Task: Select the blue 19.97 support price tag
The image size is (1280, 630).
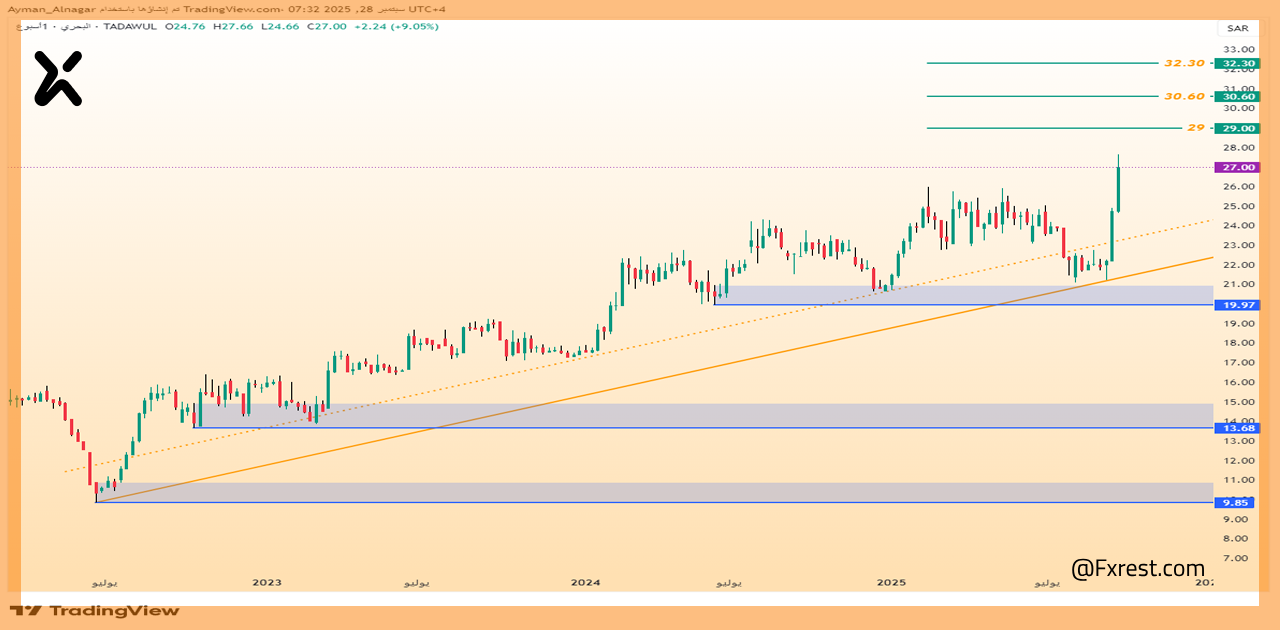Action: click(1237, 305)
